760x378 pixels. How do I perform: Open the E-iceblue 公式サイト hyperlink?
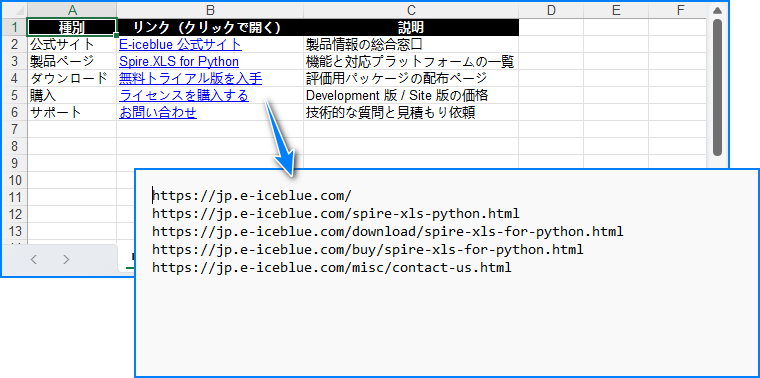pos(180,45)
